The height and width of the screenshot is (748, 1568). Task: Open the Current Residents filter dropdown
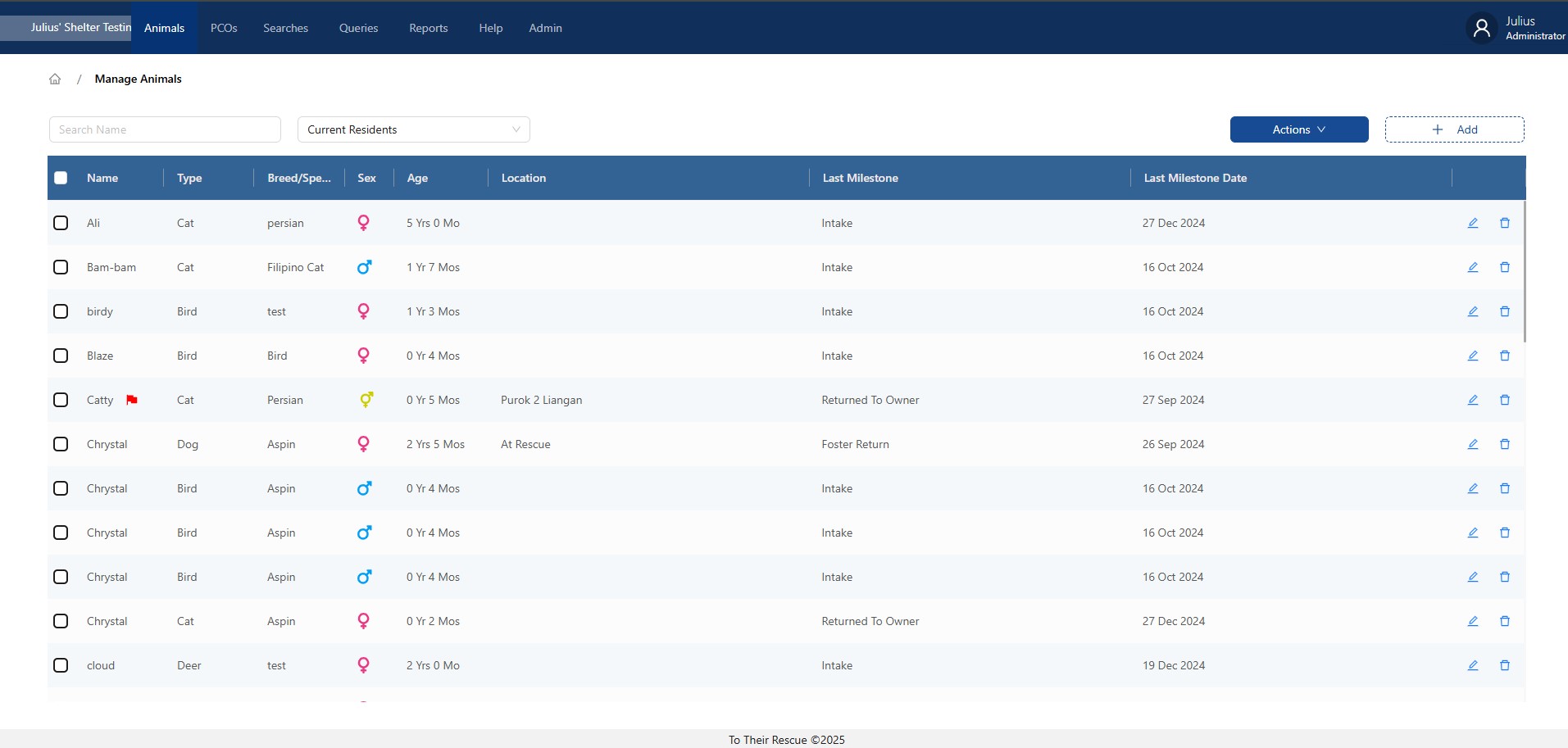413,129
